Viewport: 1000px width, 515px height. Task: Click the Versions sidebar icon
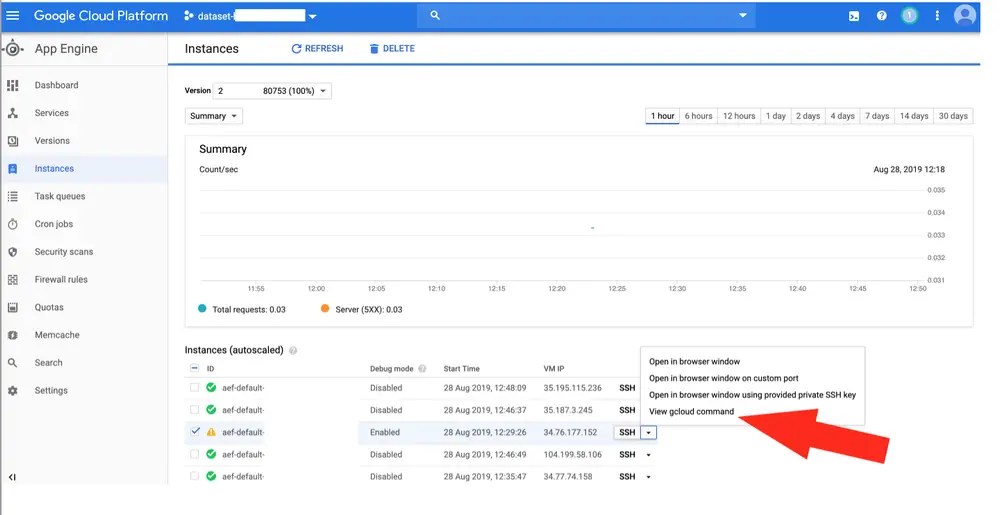pos(13,141)
